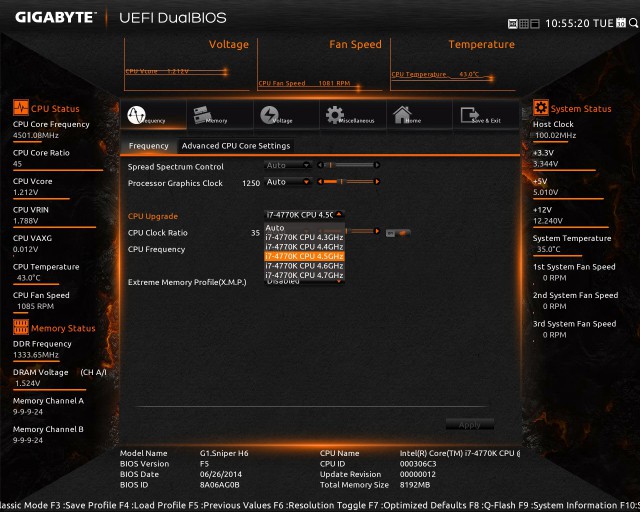Click the CPU Core Frequency 4501.08MHz value

click(36, 135)
